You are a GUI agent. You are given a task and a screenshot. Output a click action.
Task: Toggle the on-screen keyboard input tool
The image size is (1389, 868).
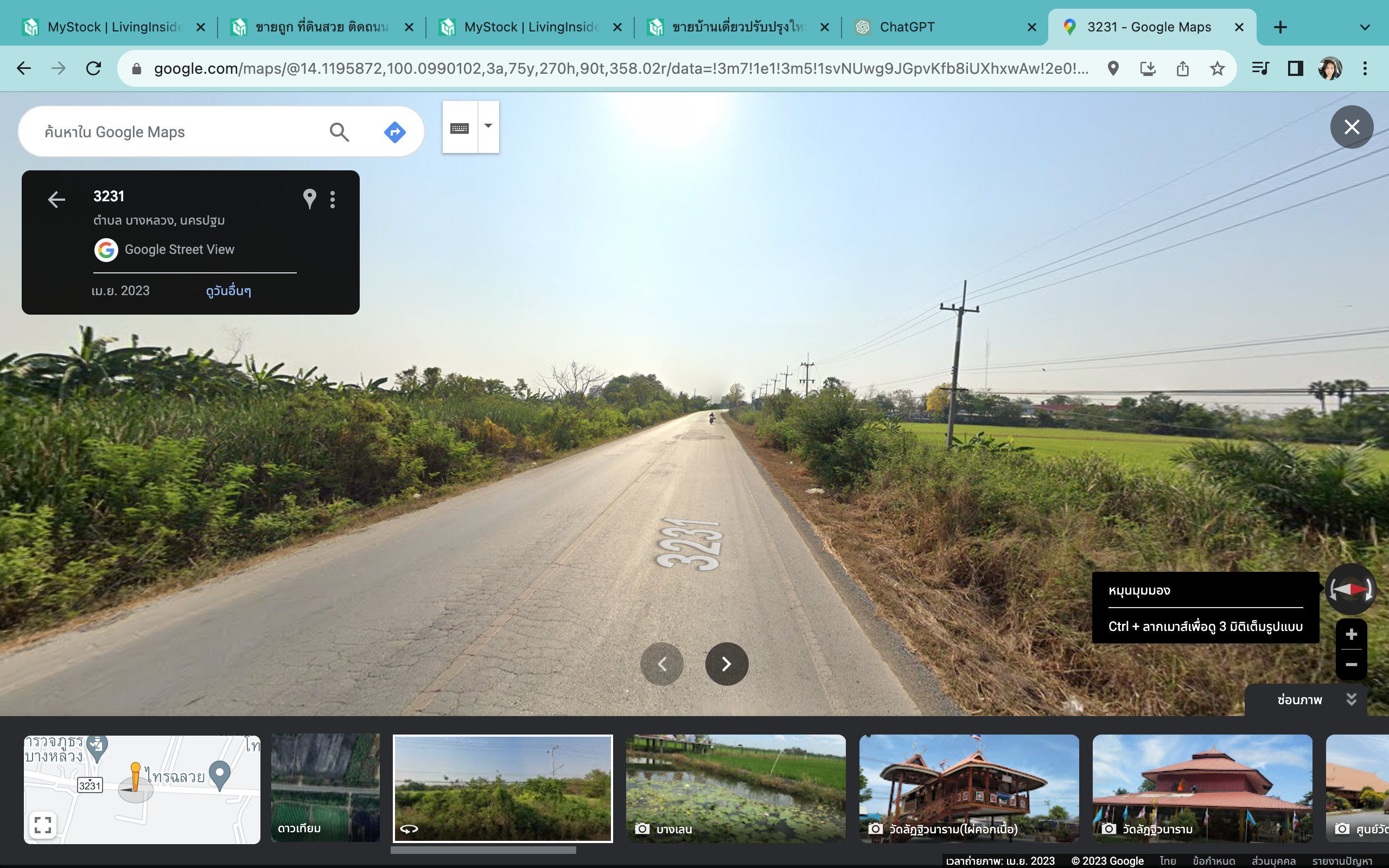point(460,127)
